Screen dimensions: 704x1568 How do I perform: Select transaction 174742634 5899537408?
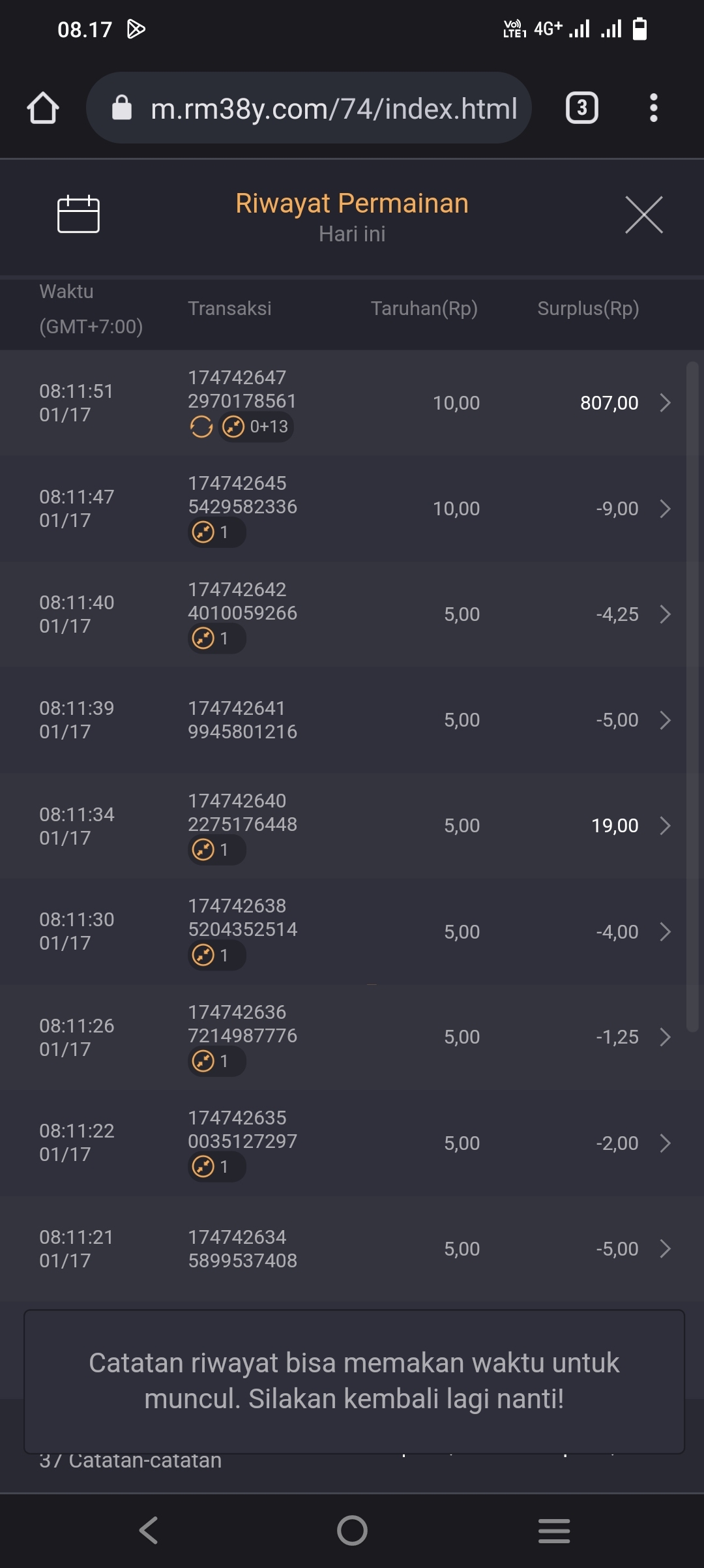(x=242, y=1249)
